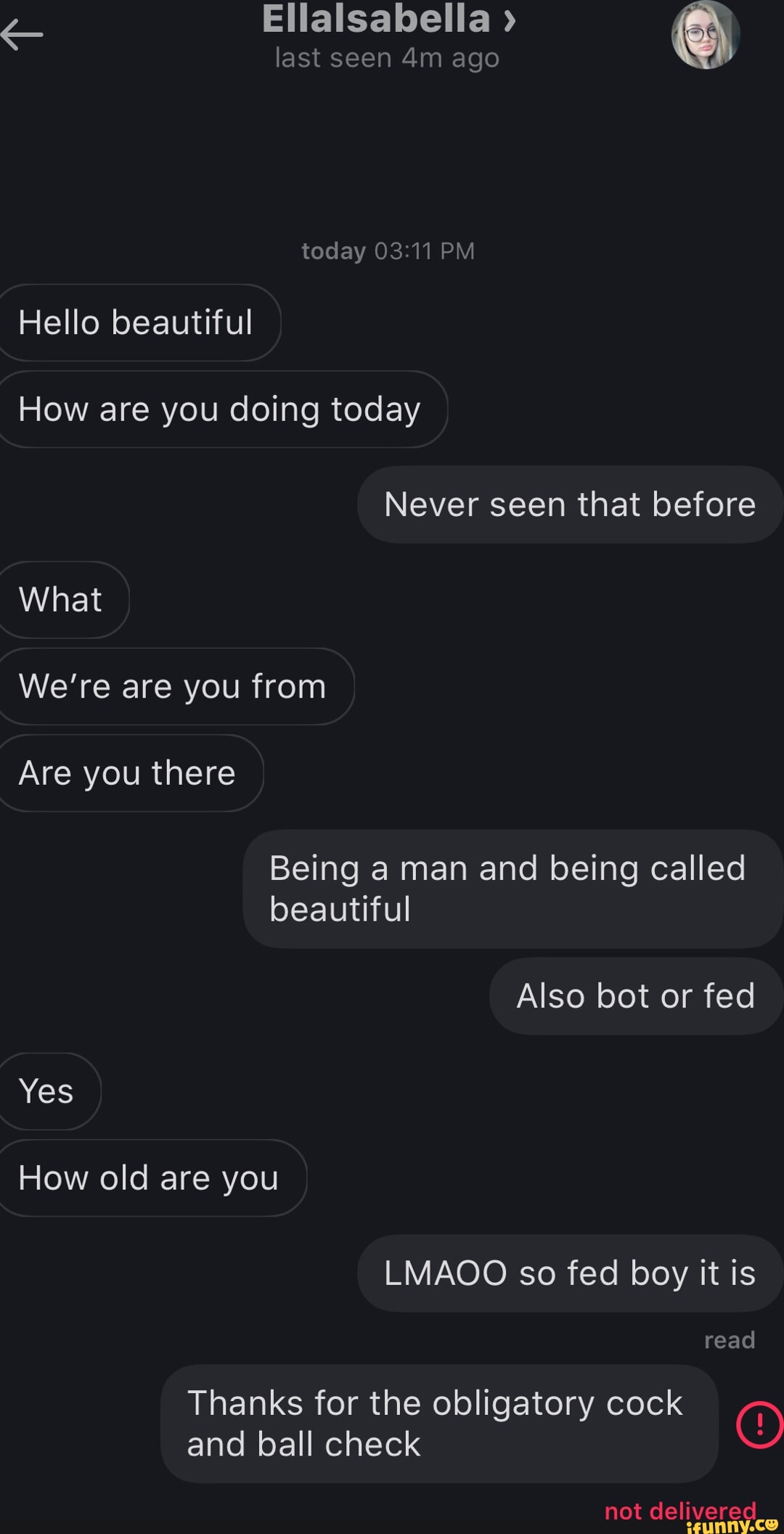Select the 'How are you doing today' message

click(x=220, y=409)
